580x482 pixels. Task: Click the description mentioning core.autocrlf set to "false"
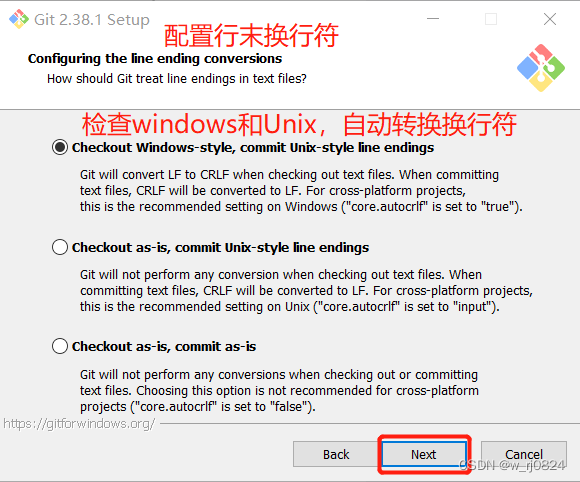(279, 391)
